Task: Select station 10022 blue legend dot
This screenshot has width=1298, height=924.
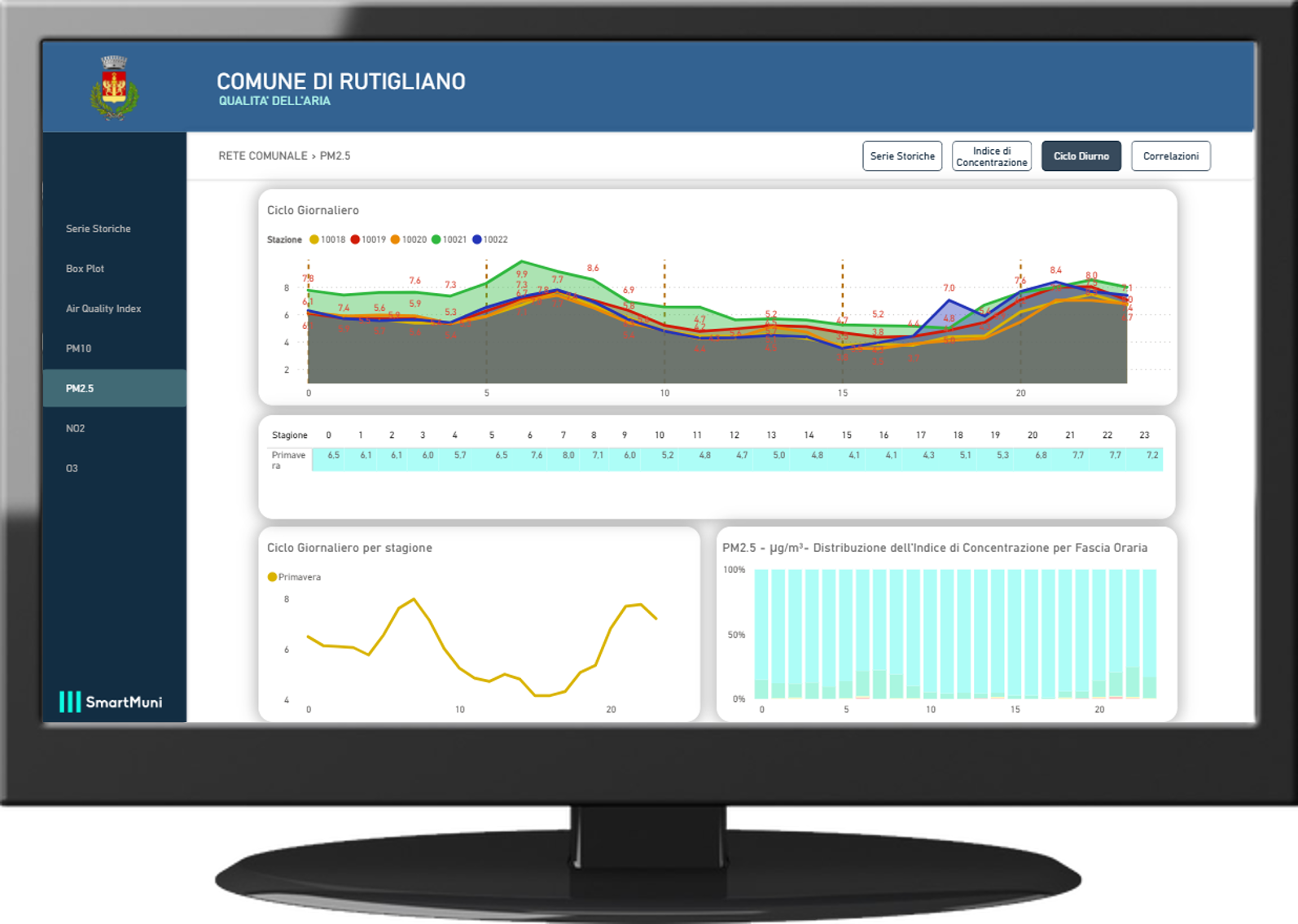Action: (477, 239)
